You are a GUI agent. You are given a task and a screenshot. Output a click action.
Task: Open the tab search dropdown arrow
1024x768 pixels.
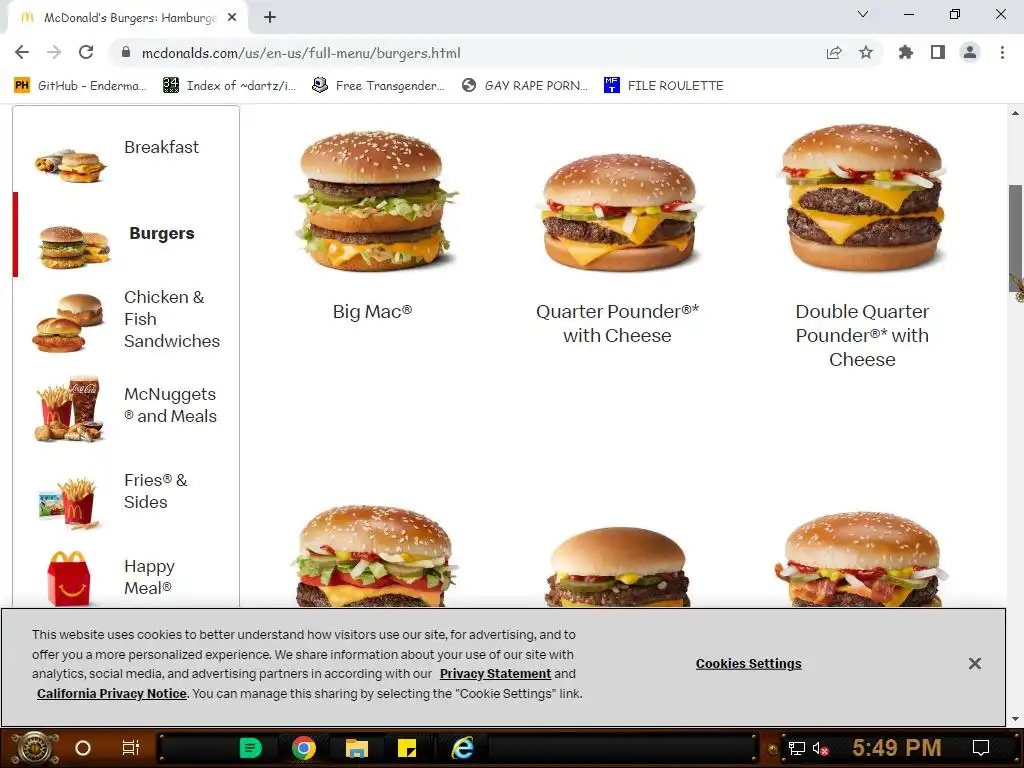pos(863,14)
